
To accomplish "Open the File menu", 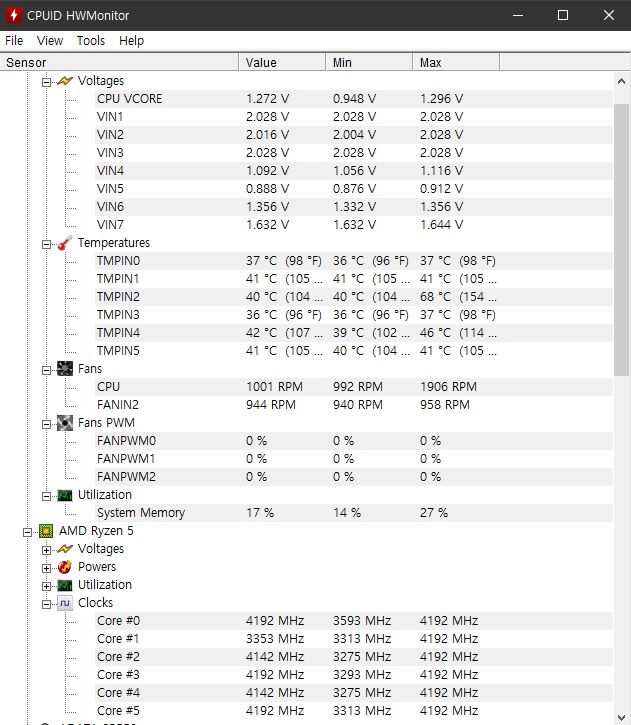I will (14, 41).
